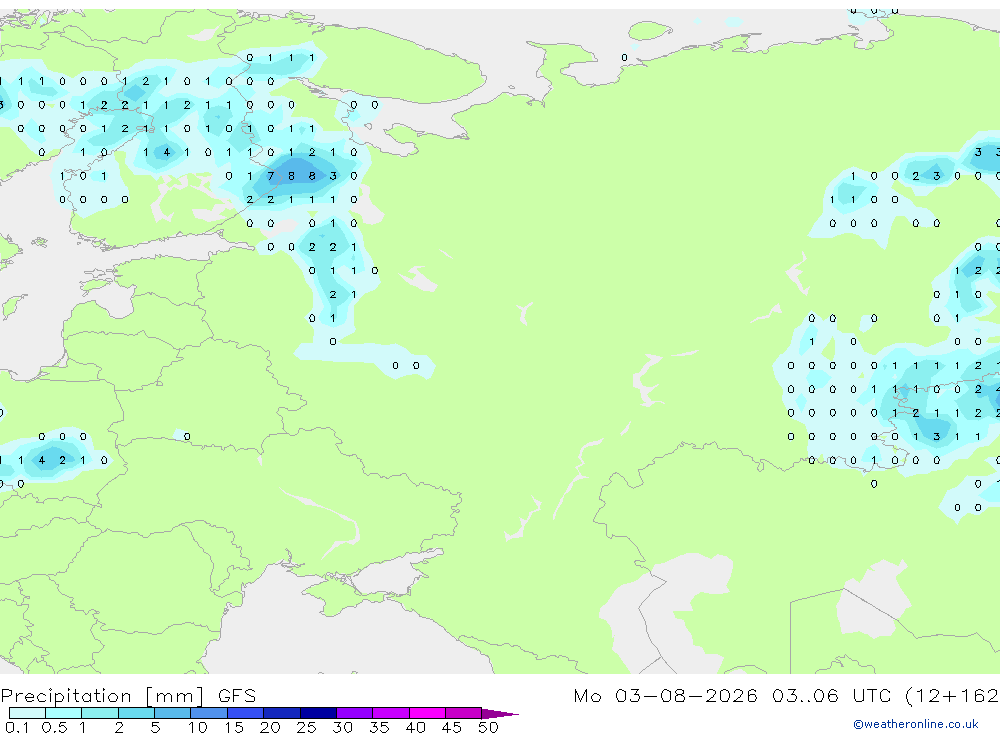The width and height of the screenshot is (1000, 733).
Task: Click the '10' legend scale label
Action: click(x=198, y=727)
